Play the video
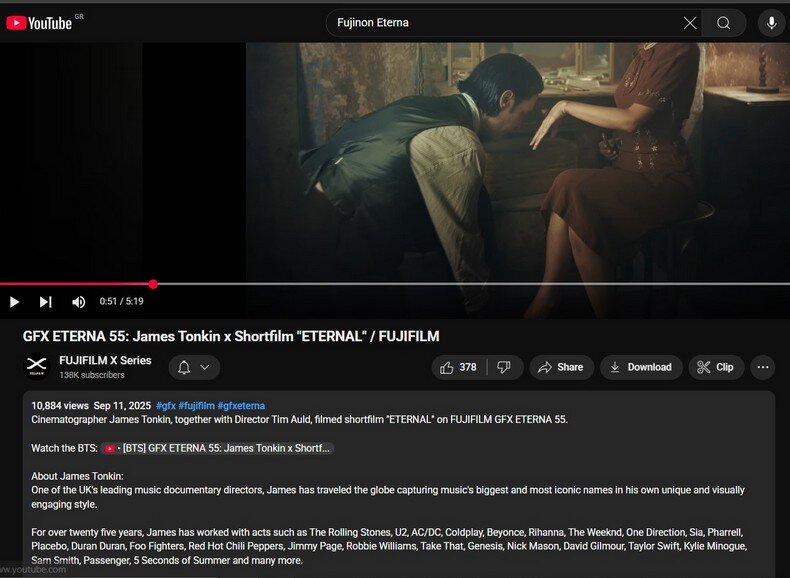The height and width of the screenshot is (578, 790). tap(14, 302)
